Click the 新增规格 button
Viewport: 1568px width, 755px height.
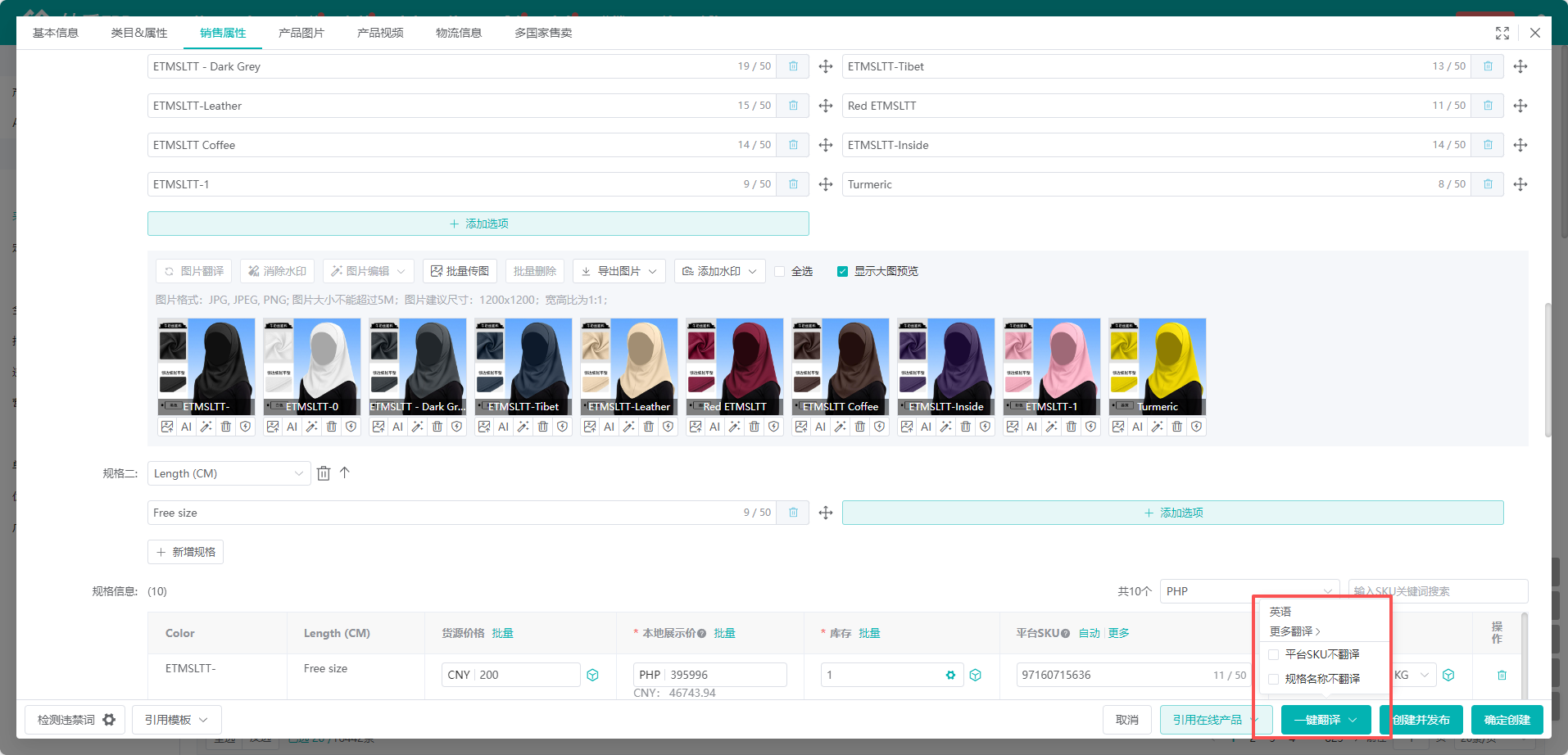[x=185, y=552]
